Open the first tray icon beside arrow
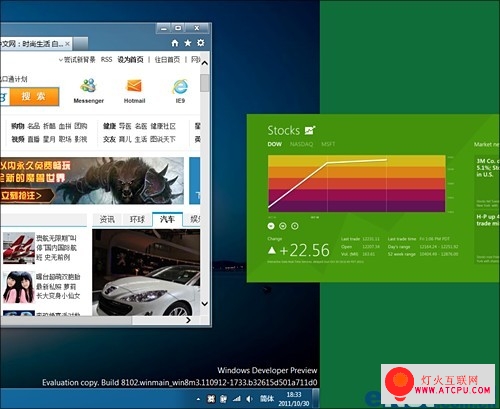Viewport: 500px width, 409px height. click(x=211, y=399)
